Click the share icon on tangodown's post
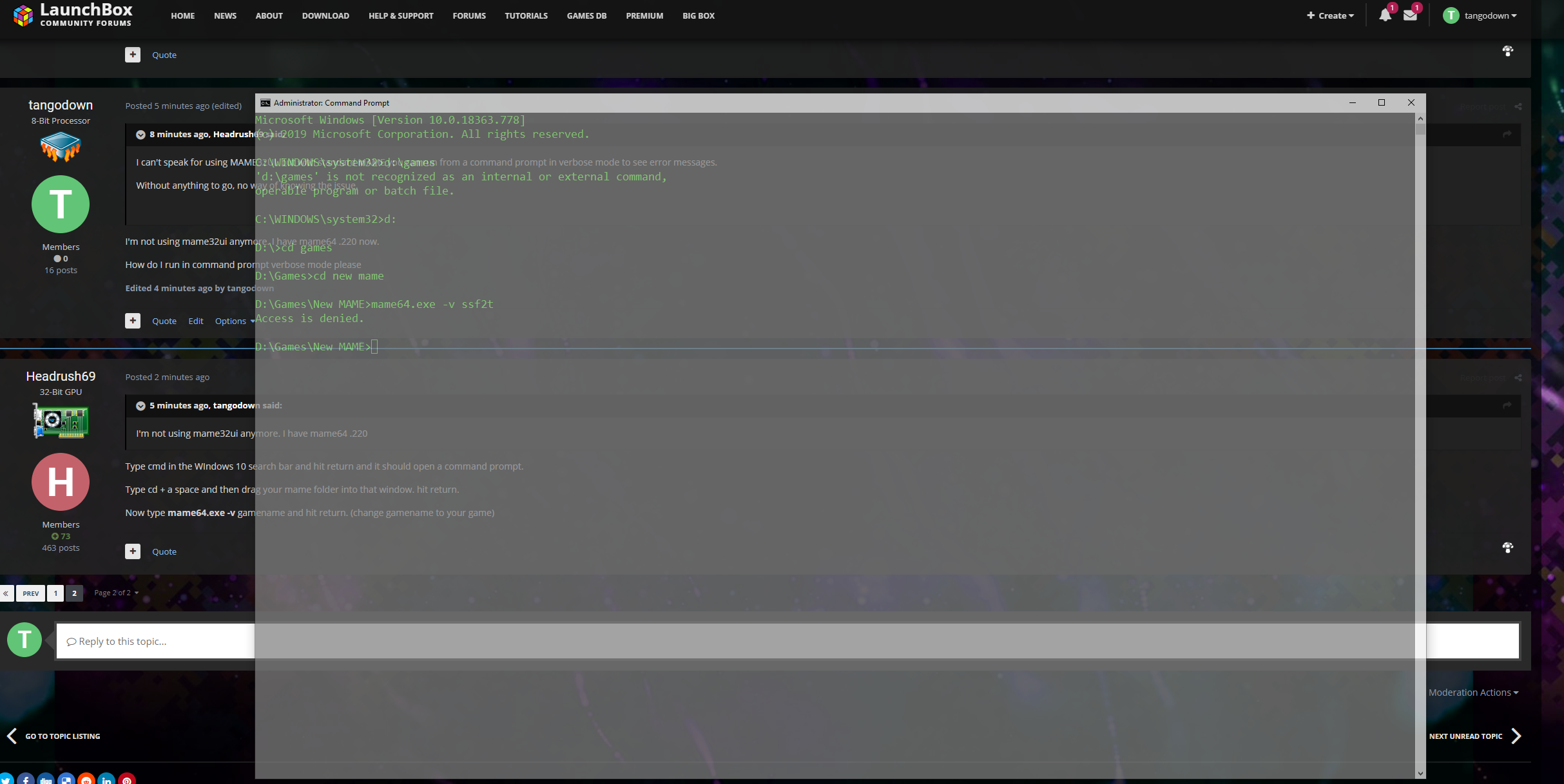 pyautogui.click(x=1518, y=106)
